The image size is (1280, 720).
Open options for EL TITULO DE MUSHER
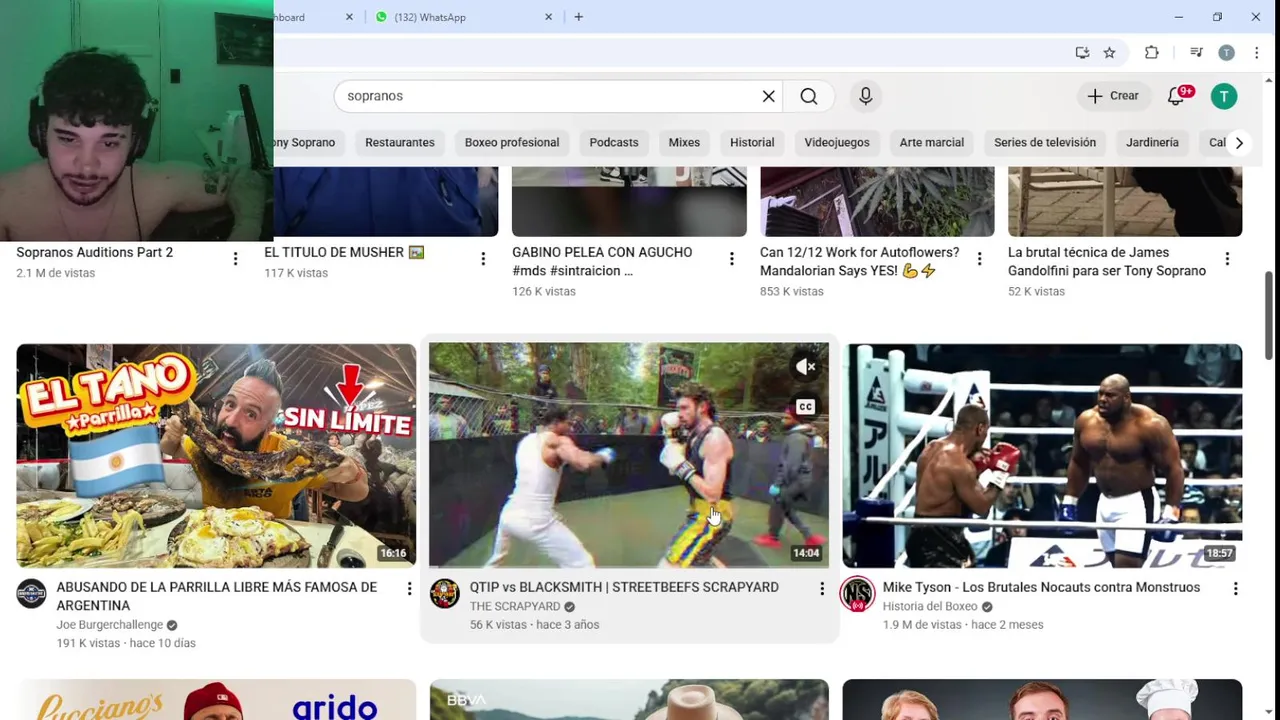(x=483, y=259)
